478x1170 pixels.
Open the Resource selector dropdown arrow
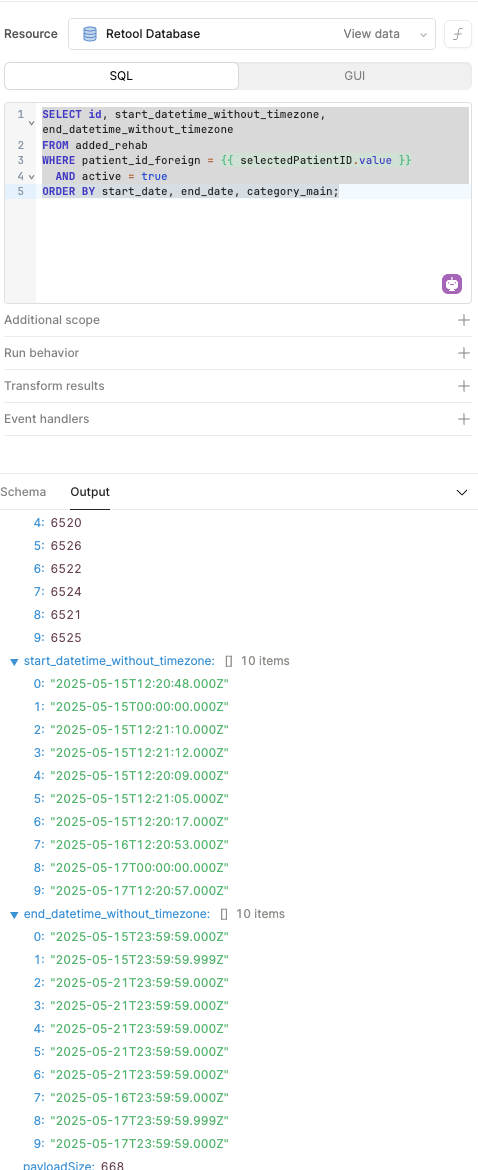click(424, 34)
